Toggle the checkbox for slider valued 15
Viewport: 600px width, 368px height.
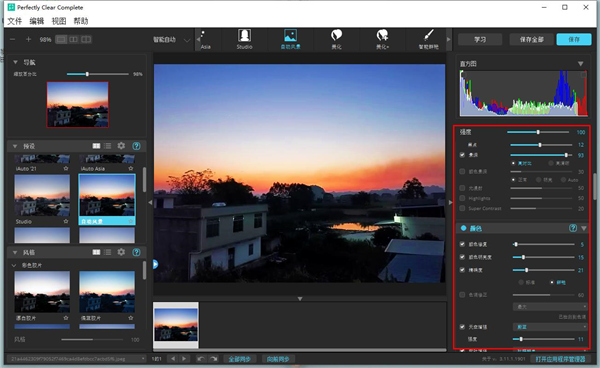click(462, 257)
